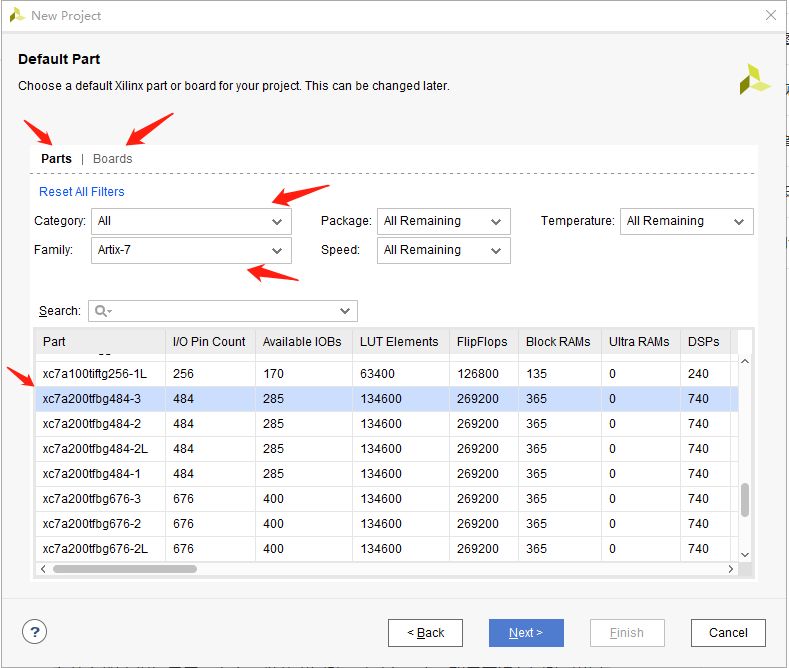Sort by LUT Elements column header
789x668 pixels.
(401, 342)
